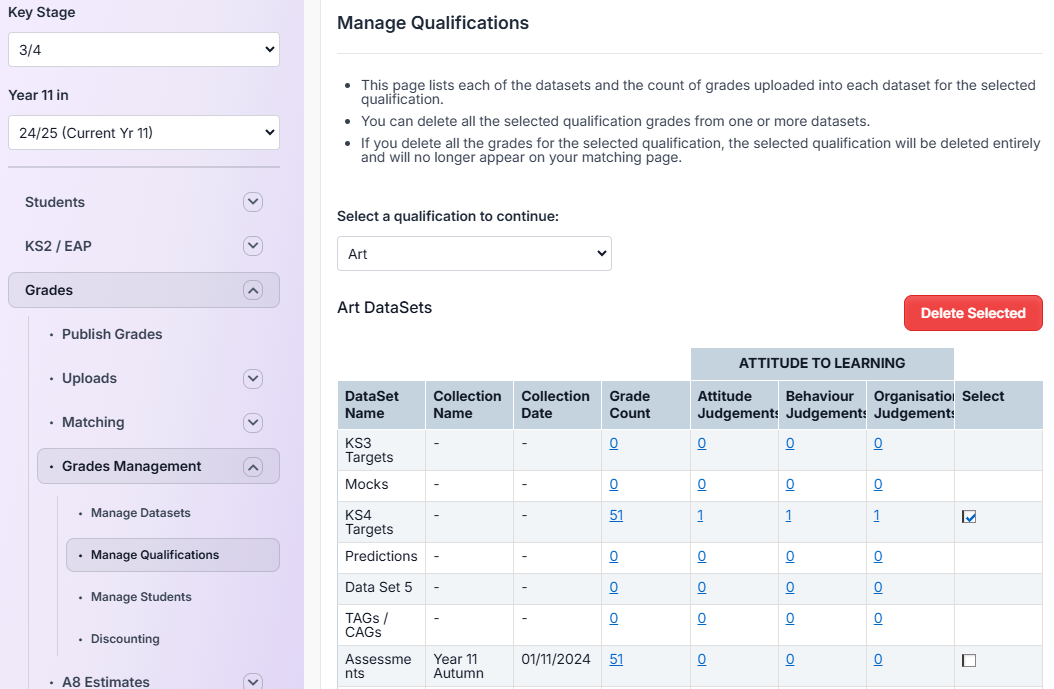Click the 01/11/2024 collection date cell
1054x689 pixels.
tap(557, 667)
